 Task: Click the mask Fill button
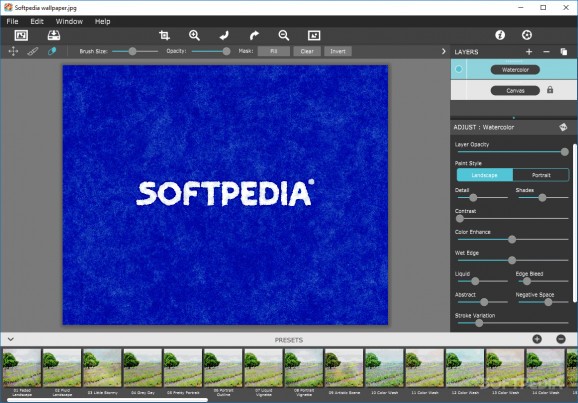[274, 51]
